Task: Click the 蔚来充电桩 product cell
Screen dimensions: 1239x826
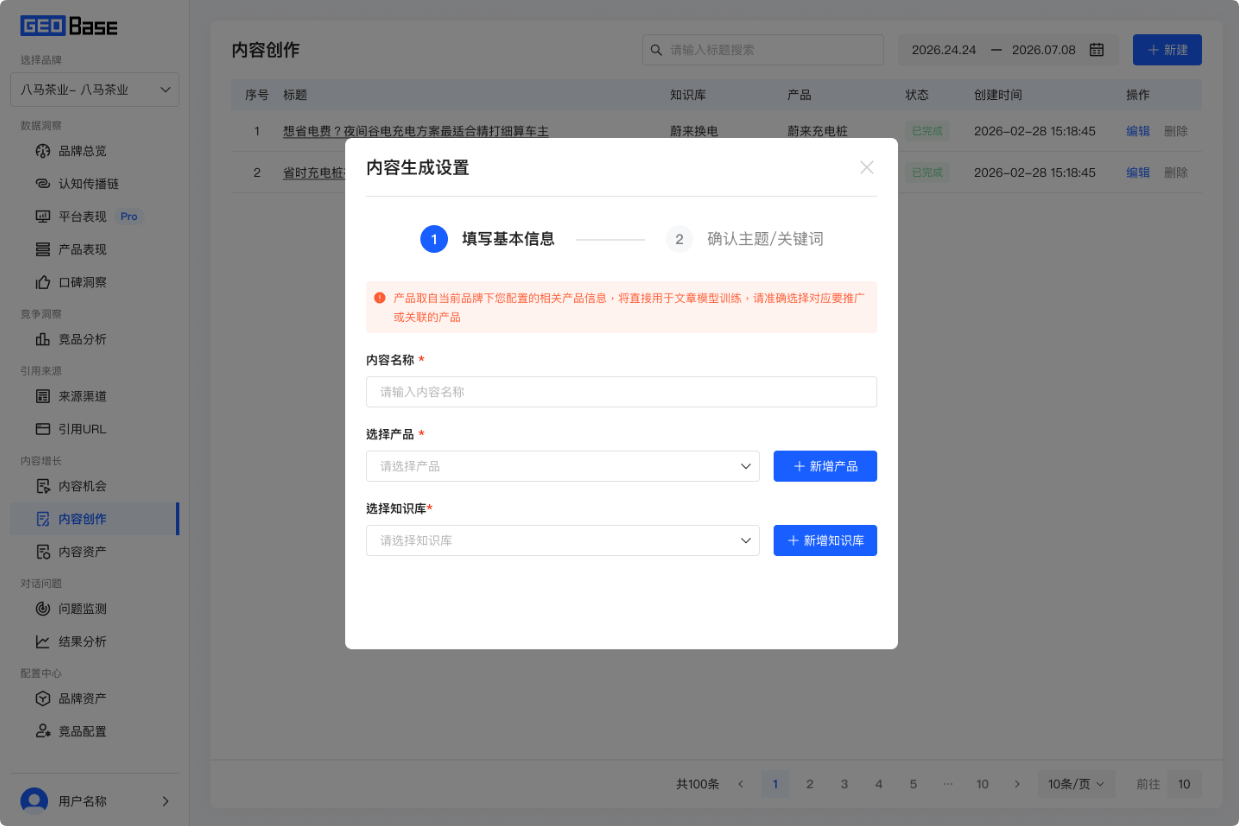Action: (x=818, y=131)
